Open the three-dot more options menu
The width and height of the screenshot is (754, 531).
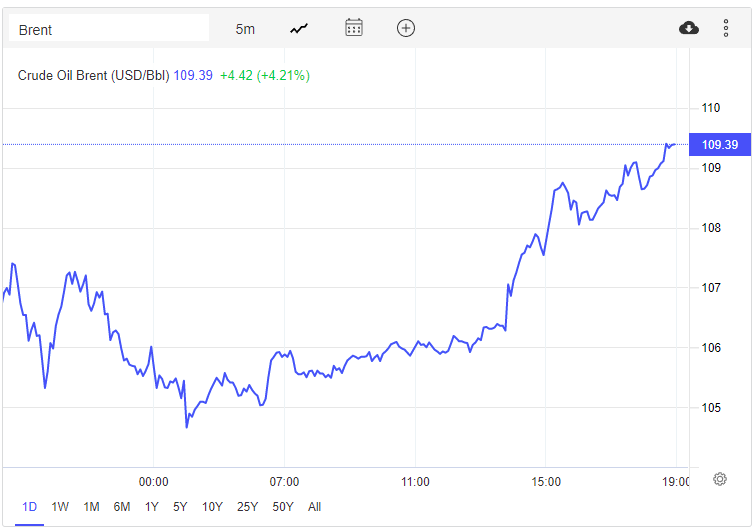pyautogui.click(x=726, y=28)
